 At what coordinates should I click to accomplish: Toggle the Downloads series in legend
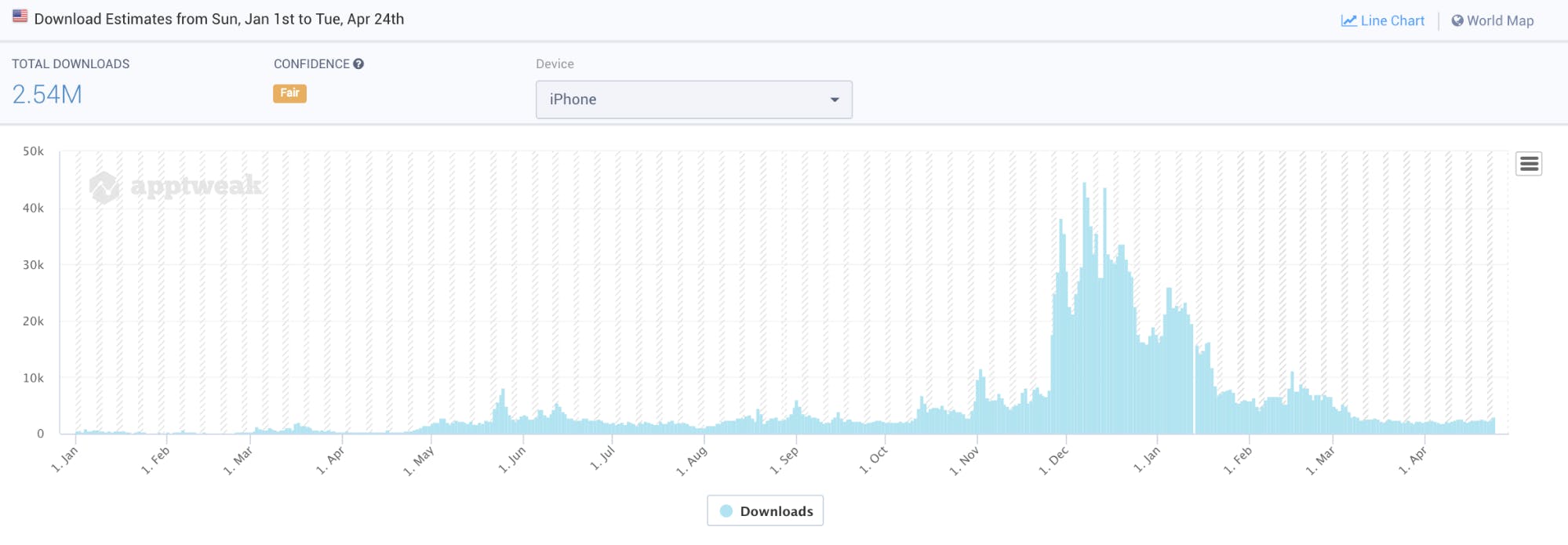coord(776,511)
